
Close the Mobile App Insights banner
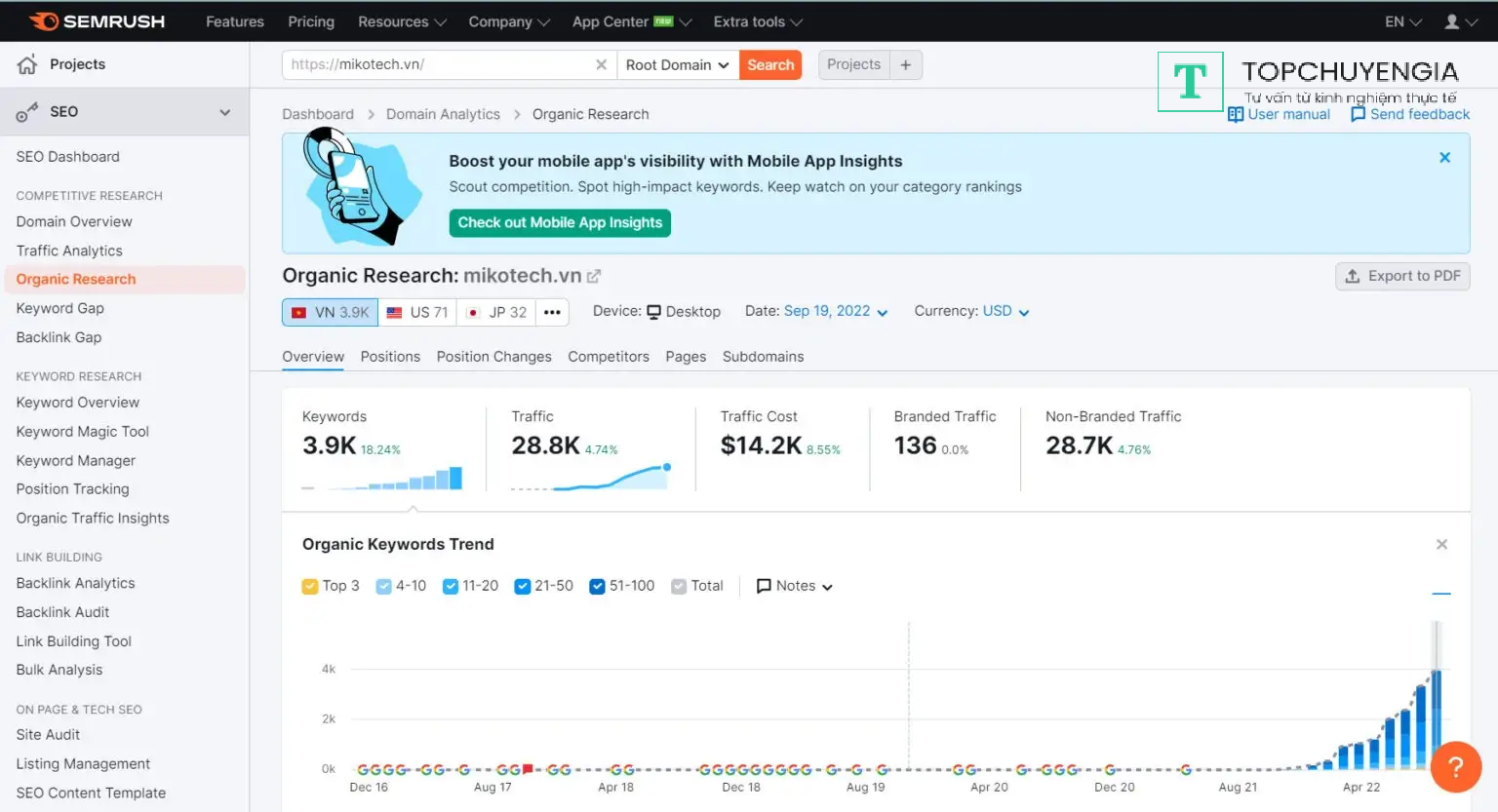pyautogui.click(x=1445, y=157)
